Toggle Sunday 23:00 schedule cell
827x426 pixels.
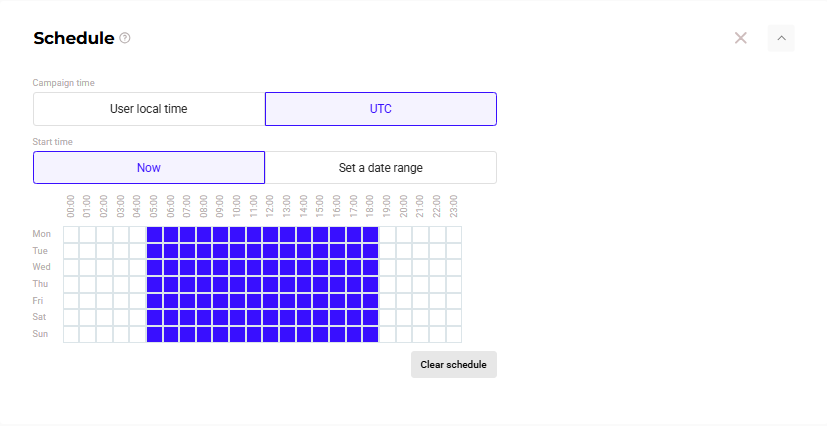(454, 334)
